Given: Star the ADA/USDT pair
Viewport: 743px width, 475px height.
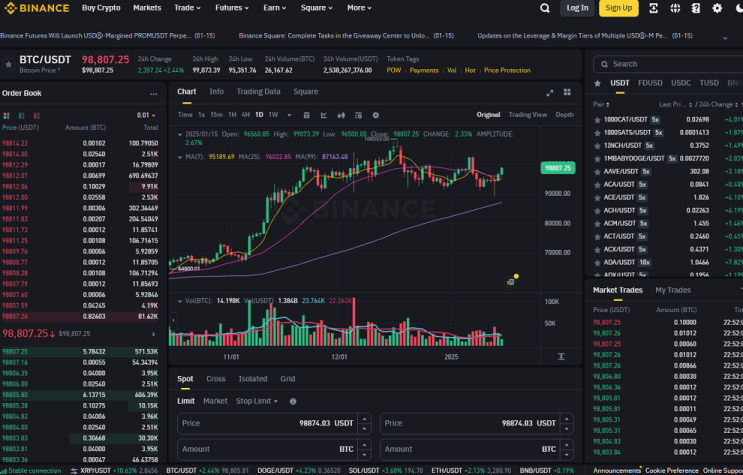Looking at the screenshot, I should coord(597,263).
